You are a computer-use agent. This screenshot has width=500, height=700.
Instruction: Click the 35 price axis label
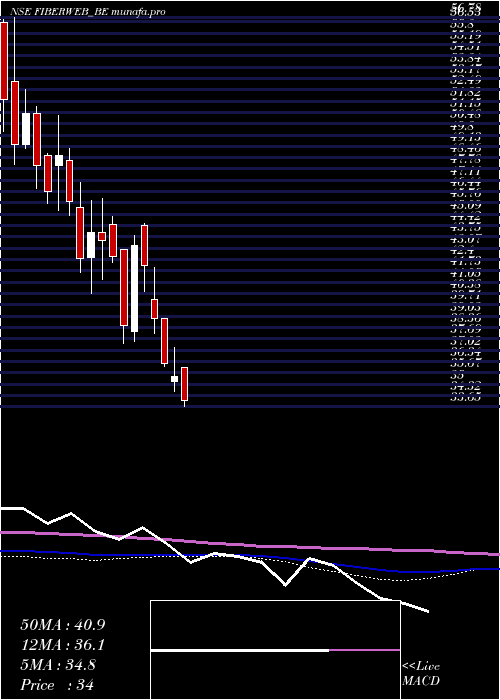455,376
